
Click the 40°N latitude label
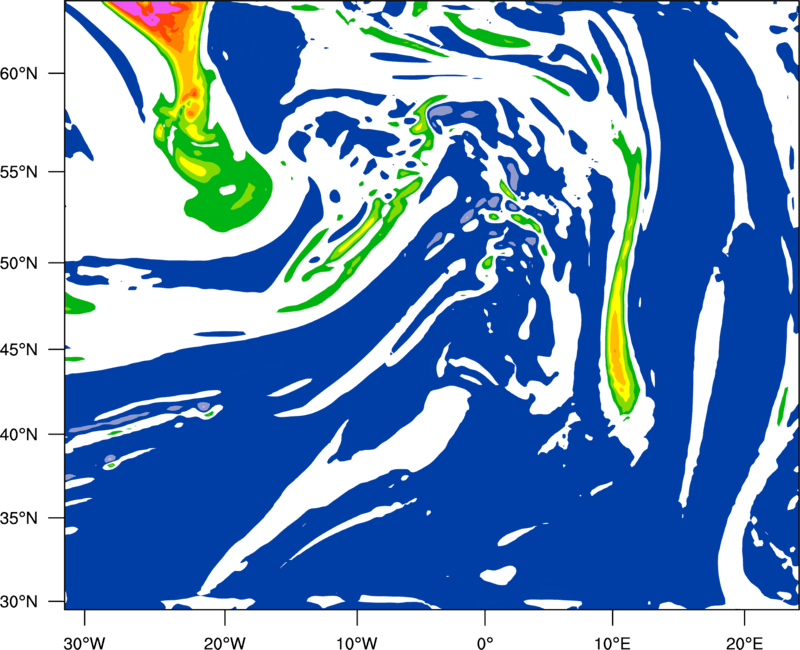(x=19, y=435)
